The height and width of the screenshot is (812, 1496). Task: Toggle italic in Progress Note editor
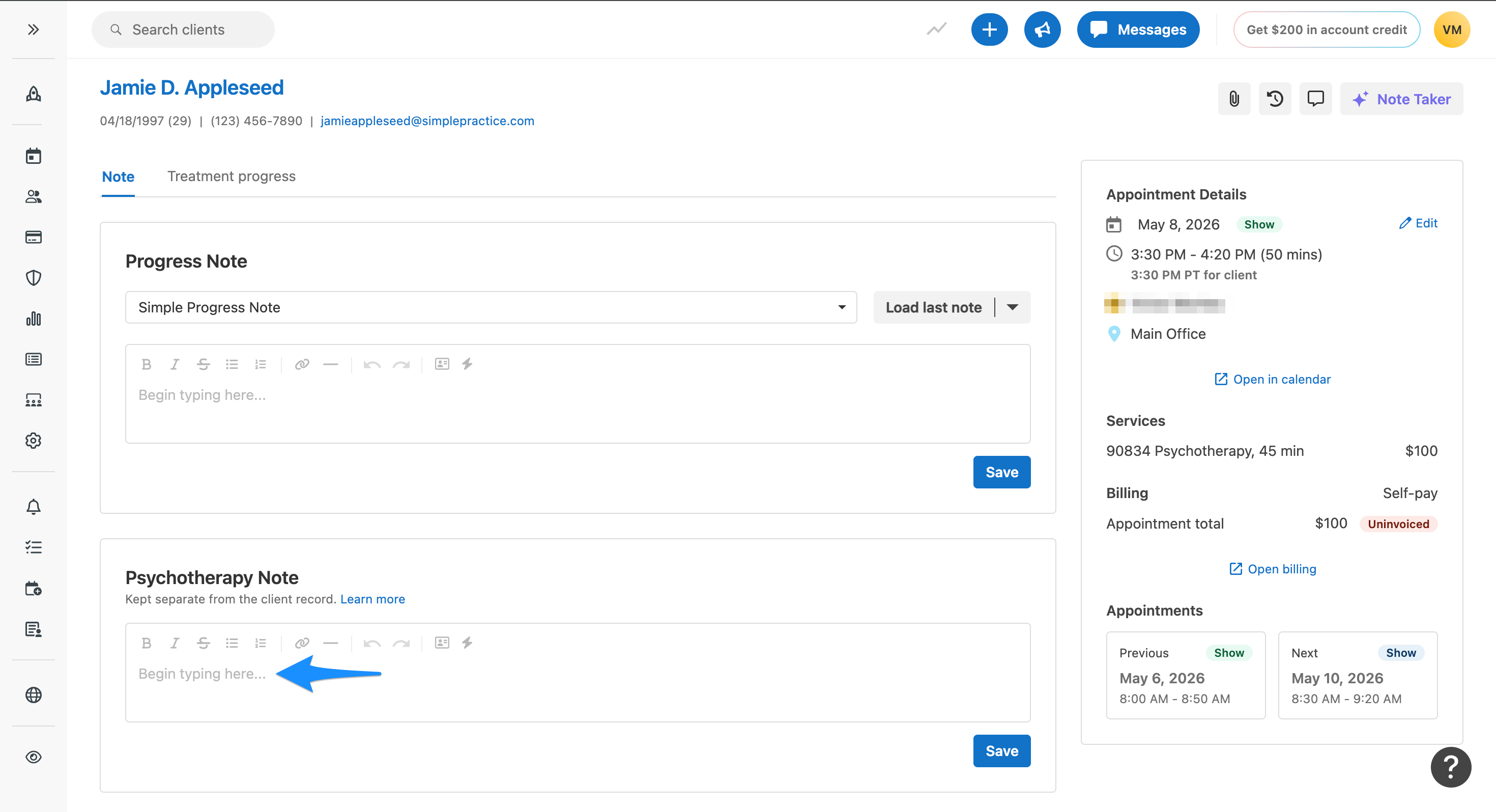point(174,364)
